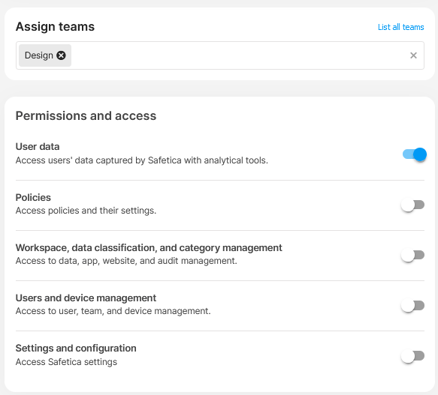The width and height of the screenshot is (438, 395).
Task: Click the Access Safetica settings description
Action: point(66,362)
